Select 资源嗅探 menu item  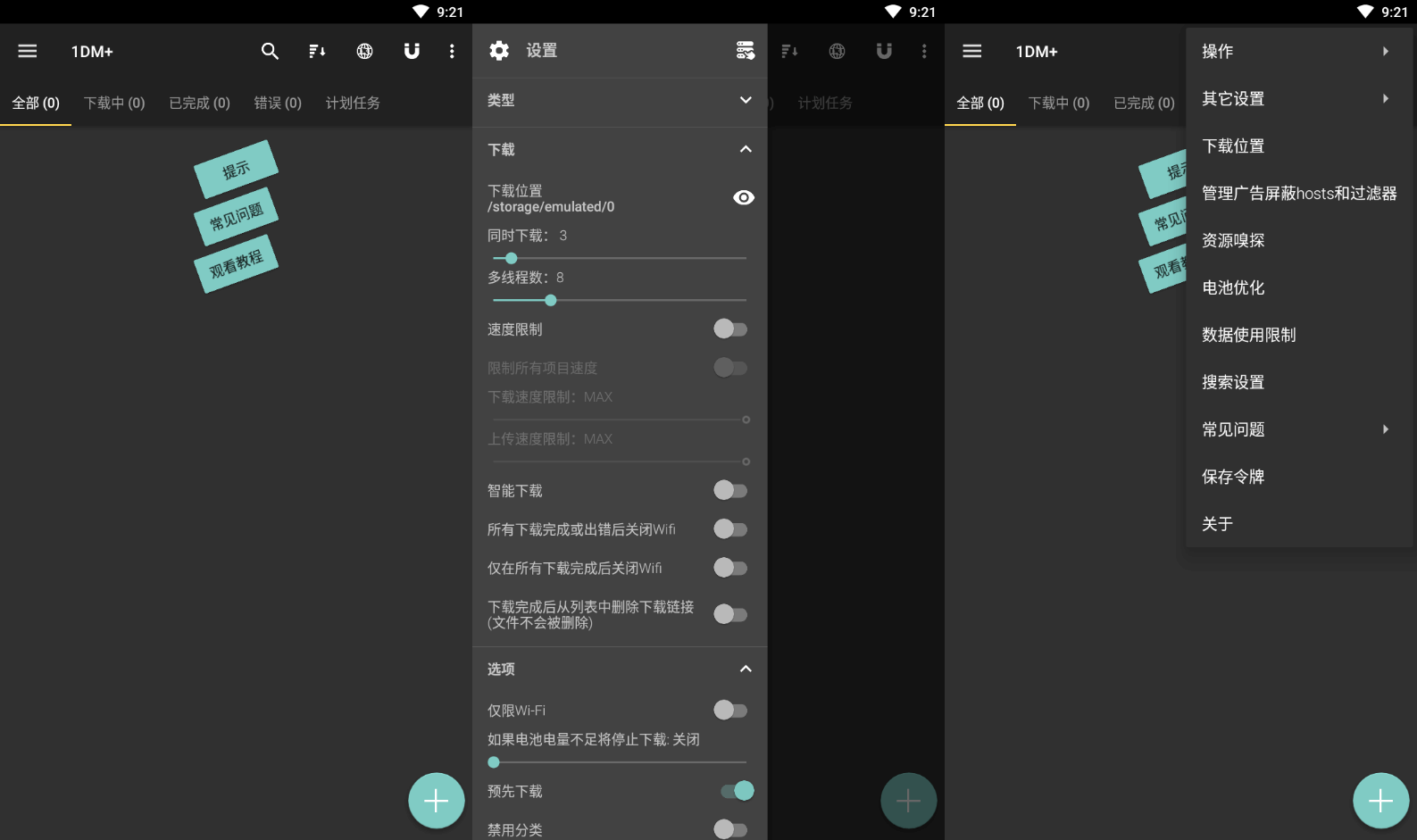[1301, 240]
